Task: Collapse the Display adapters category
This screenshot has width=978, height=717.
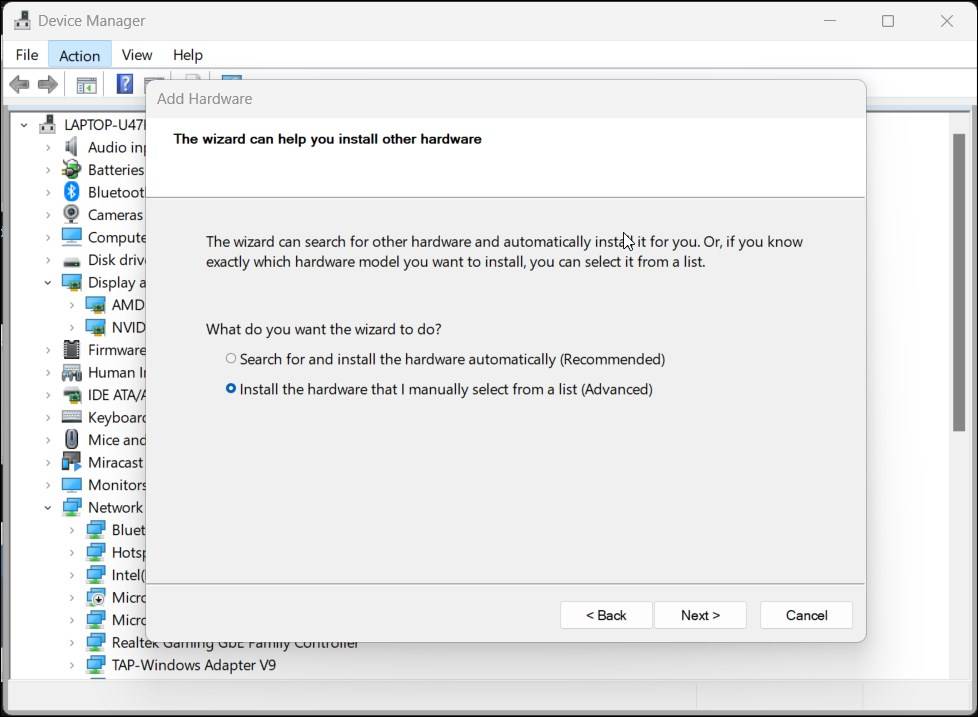Action: tap(48, 282)
